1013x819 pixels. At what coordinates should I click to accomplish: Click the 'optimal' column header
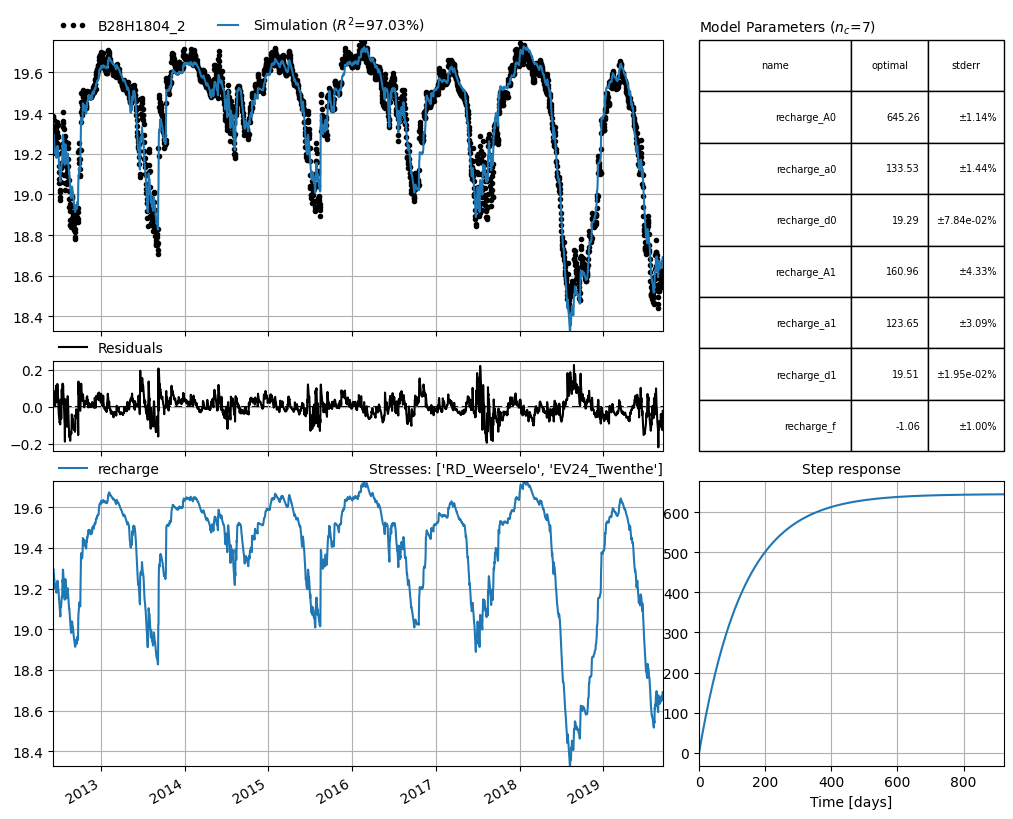click(890, 65)
